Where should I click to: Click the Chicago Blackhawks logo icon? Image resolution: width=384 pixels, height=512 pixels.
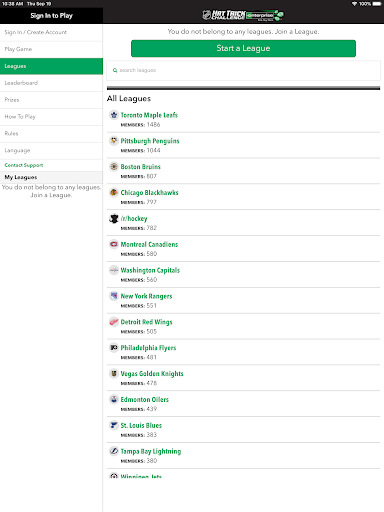[x=114, y=192]
